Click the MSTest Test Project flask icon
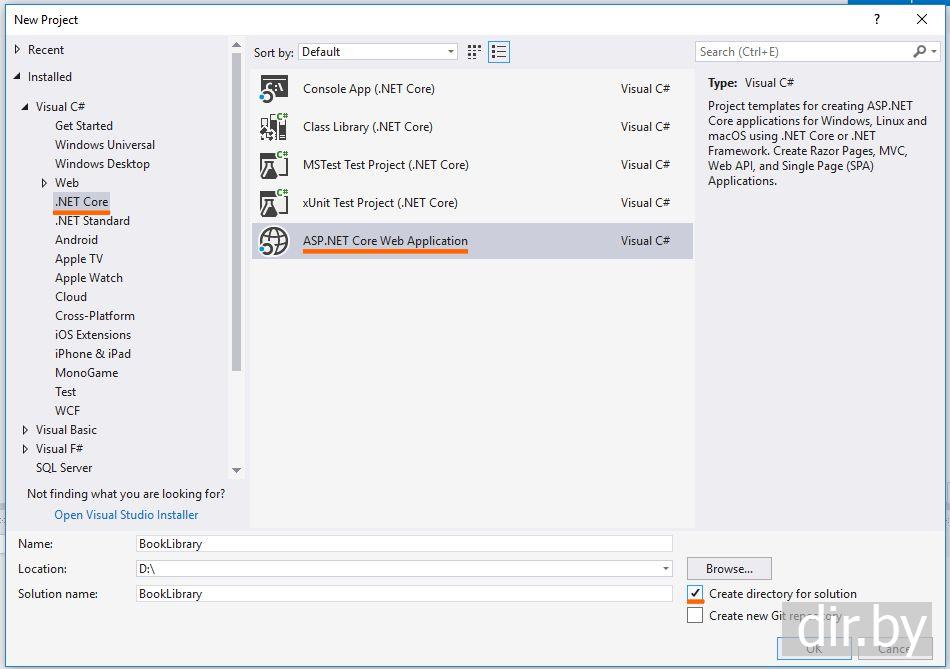 click(x=273, y=165)
